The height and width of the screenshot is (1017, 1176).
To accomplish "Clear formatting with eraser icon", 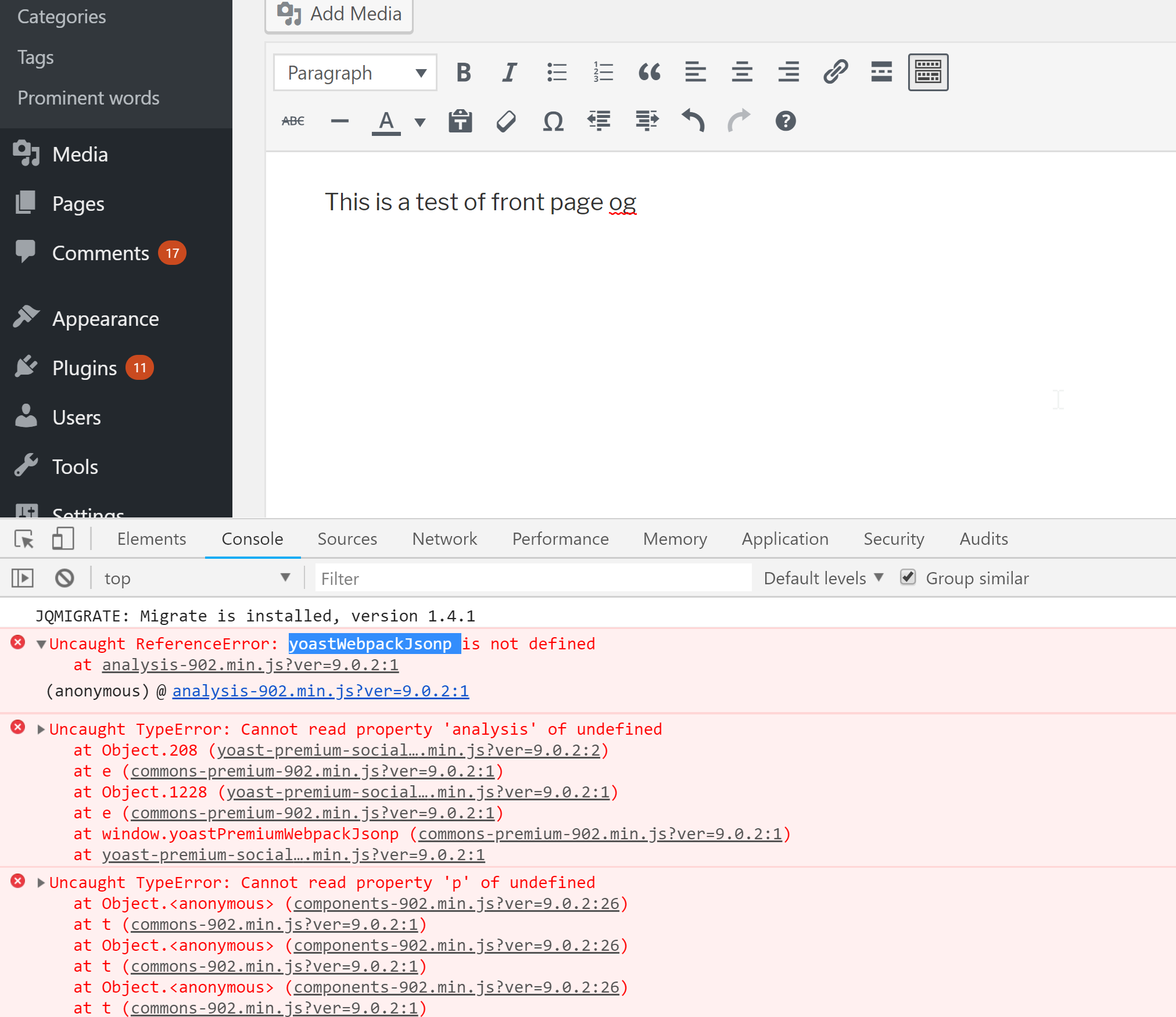I will point(507,121).
